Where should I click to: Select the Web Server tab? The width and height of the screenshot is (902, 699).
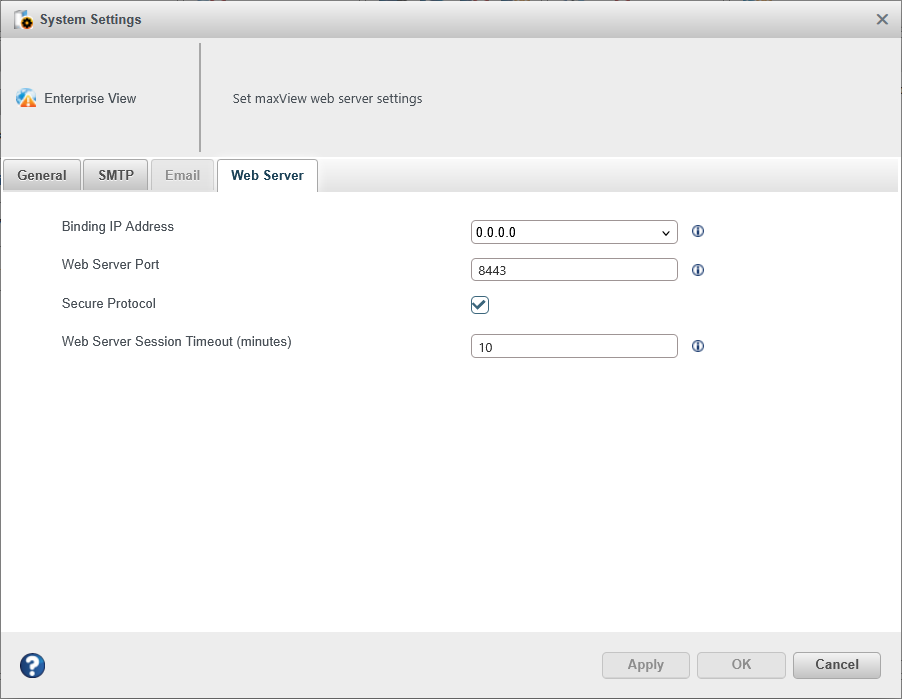pos(267,175)
